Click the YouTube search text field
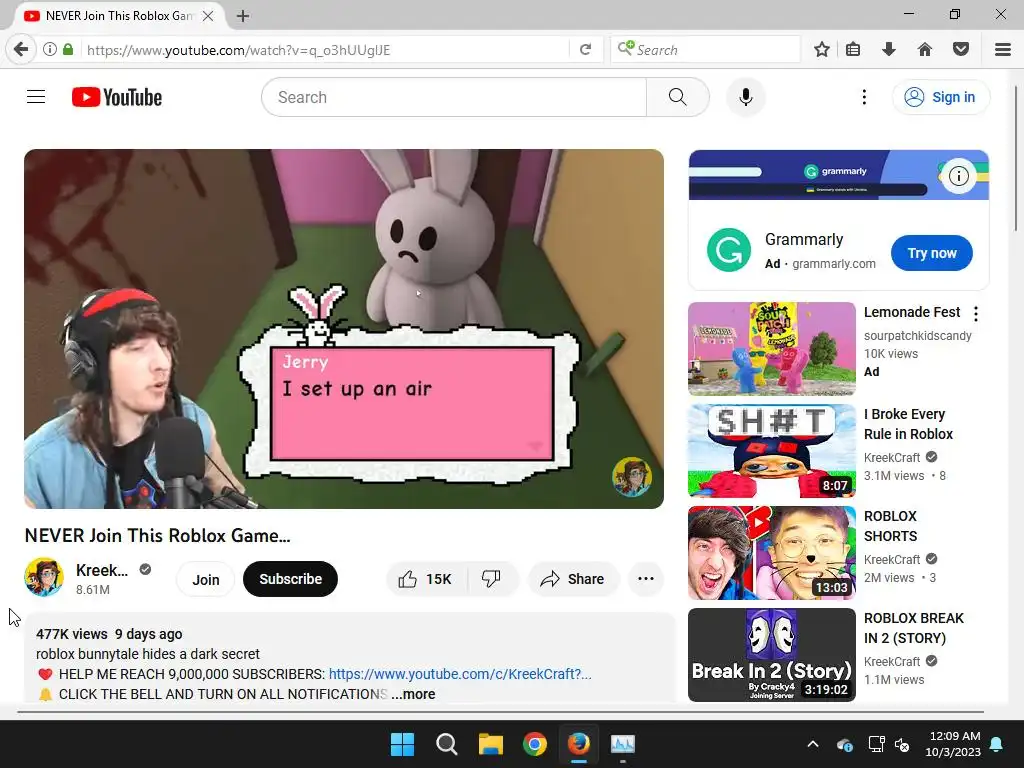Viewport: 1024px width, 768px height. tap(455, 97)
